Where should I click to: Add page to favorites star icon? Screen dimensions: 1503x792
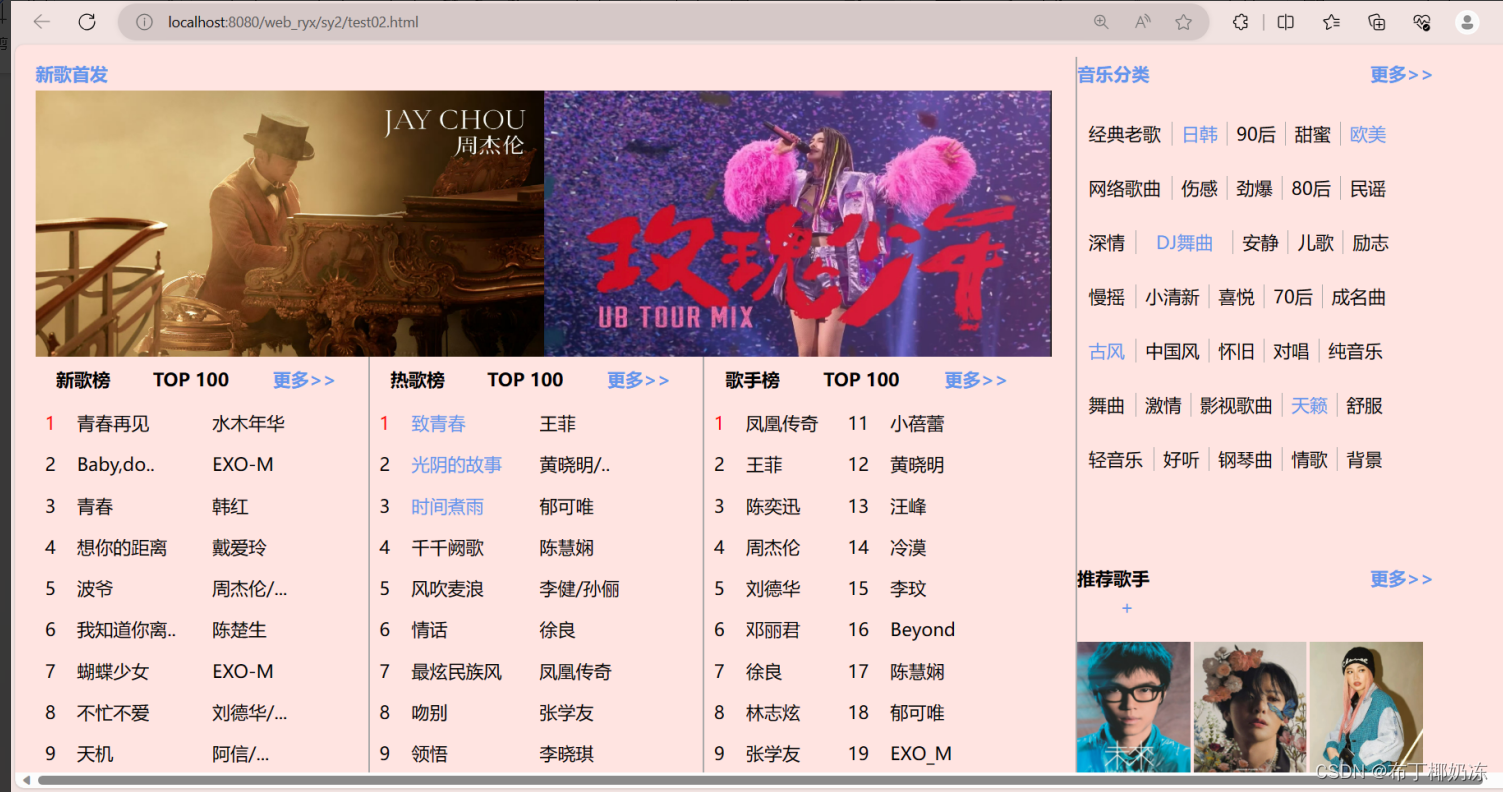[1184, 22]
